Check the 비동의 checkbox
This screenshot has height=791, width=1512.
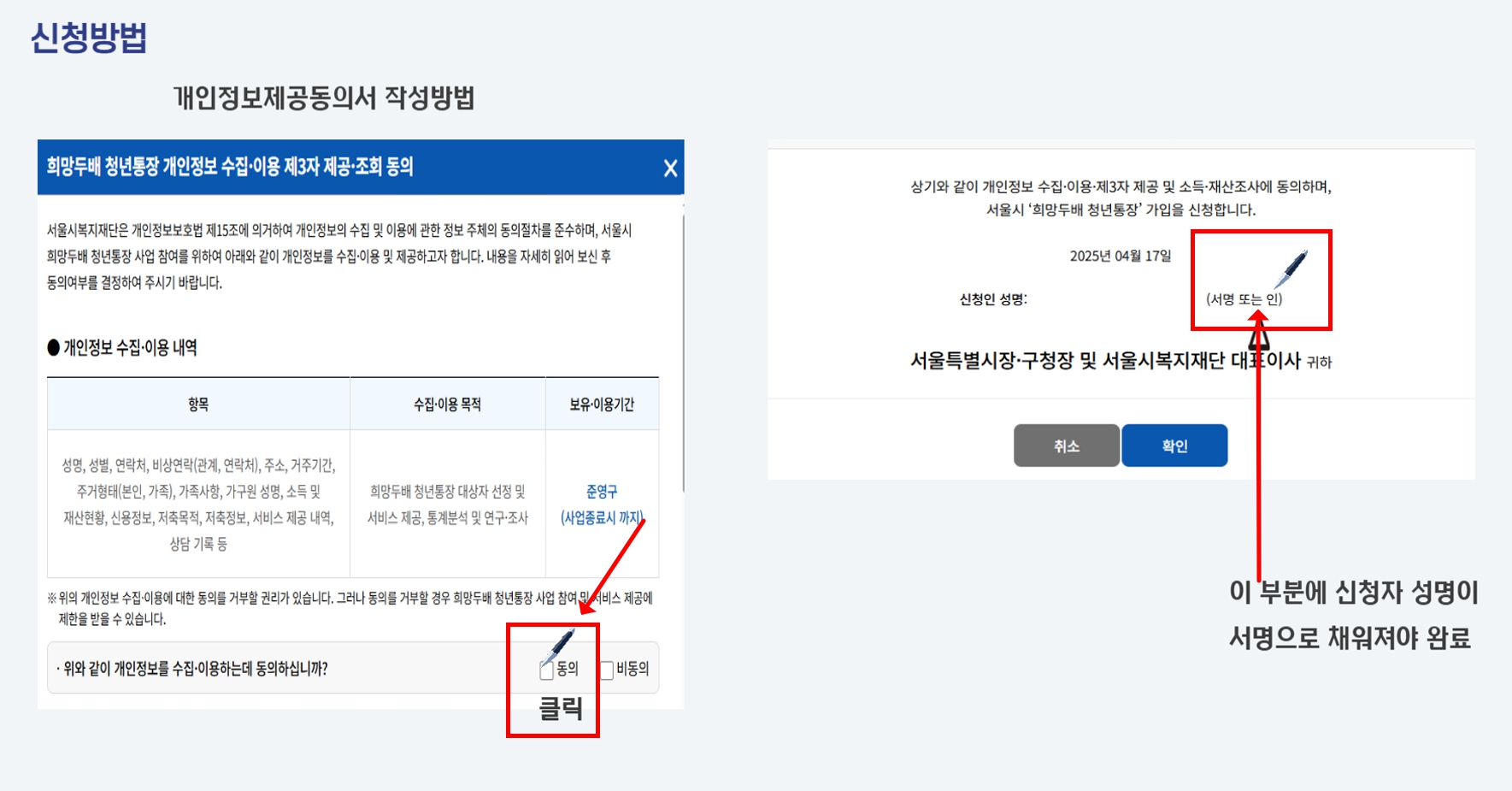[x=608, y=669]
